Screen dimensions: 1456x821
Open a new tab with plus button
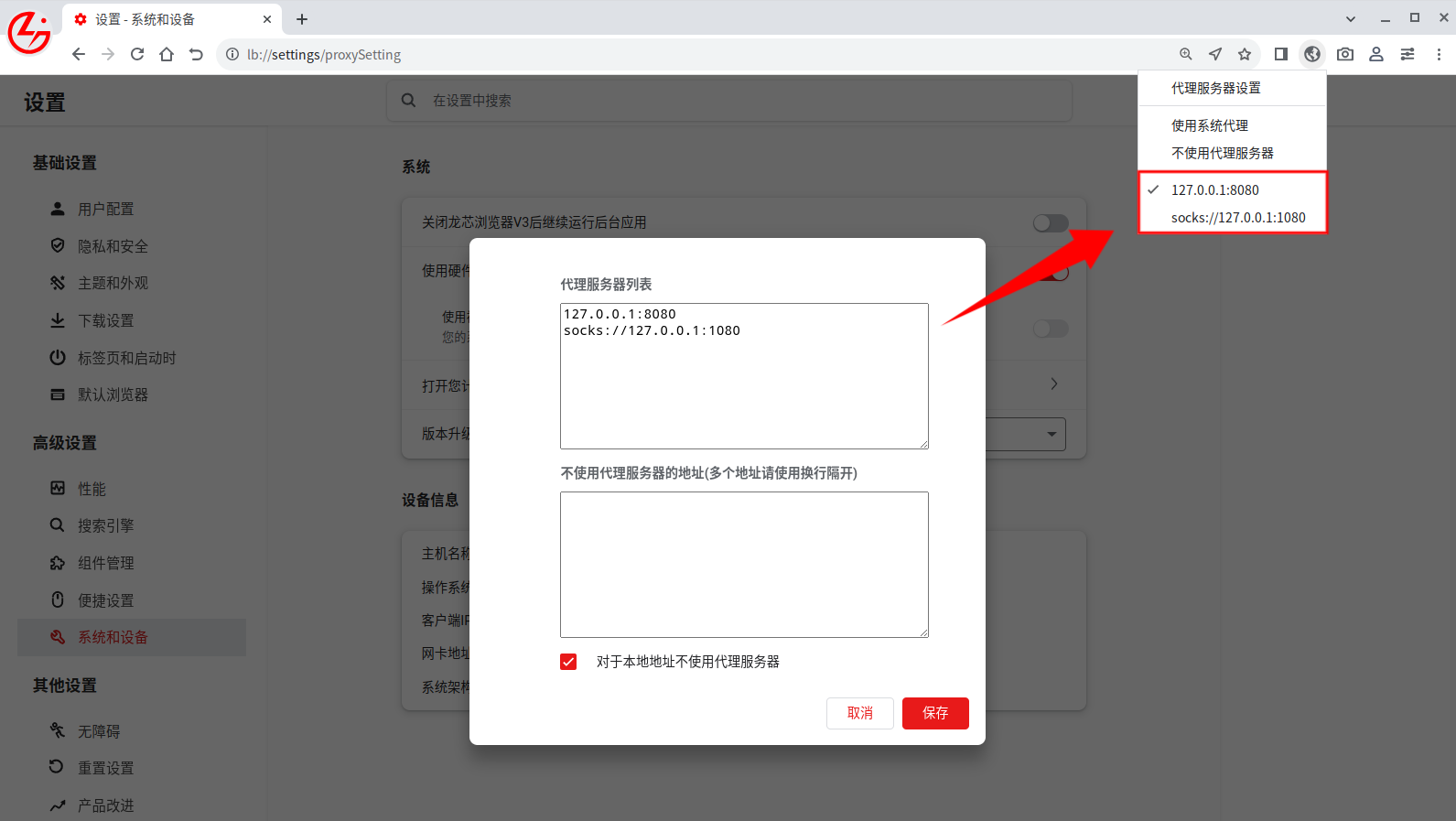click(302, 18)
